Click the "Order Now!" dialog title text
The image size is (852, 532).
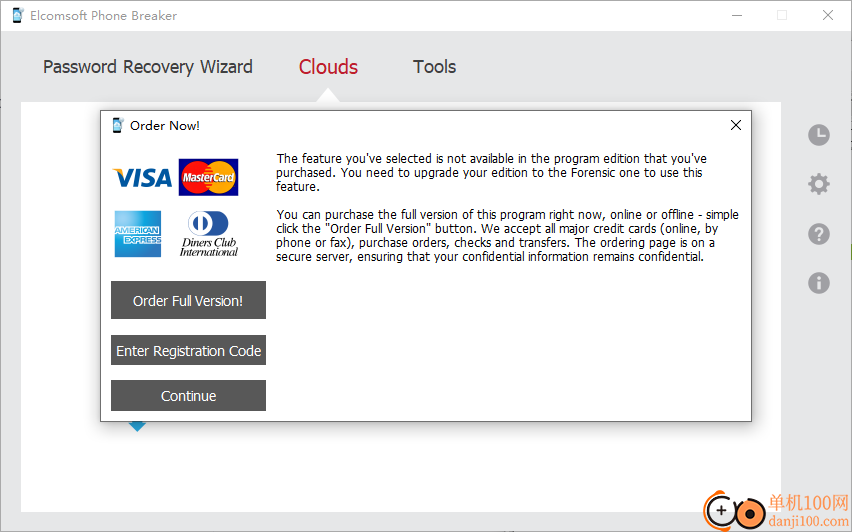point(165,126)
